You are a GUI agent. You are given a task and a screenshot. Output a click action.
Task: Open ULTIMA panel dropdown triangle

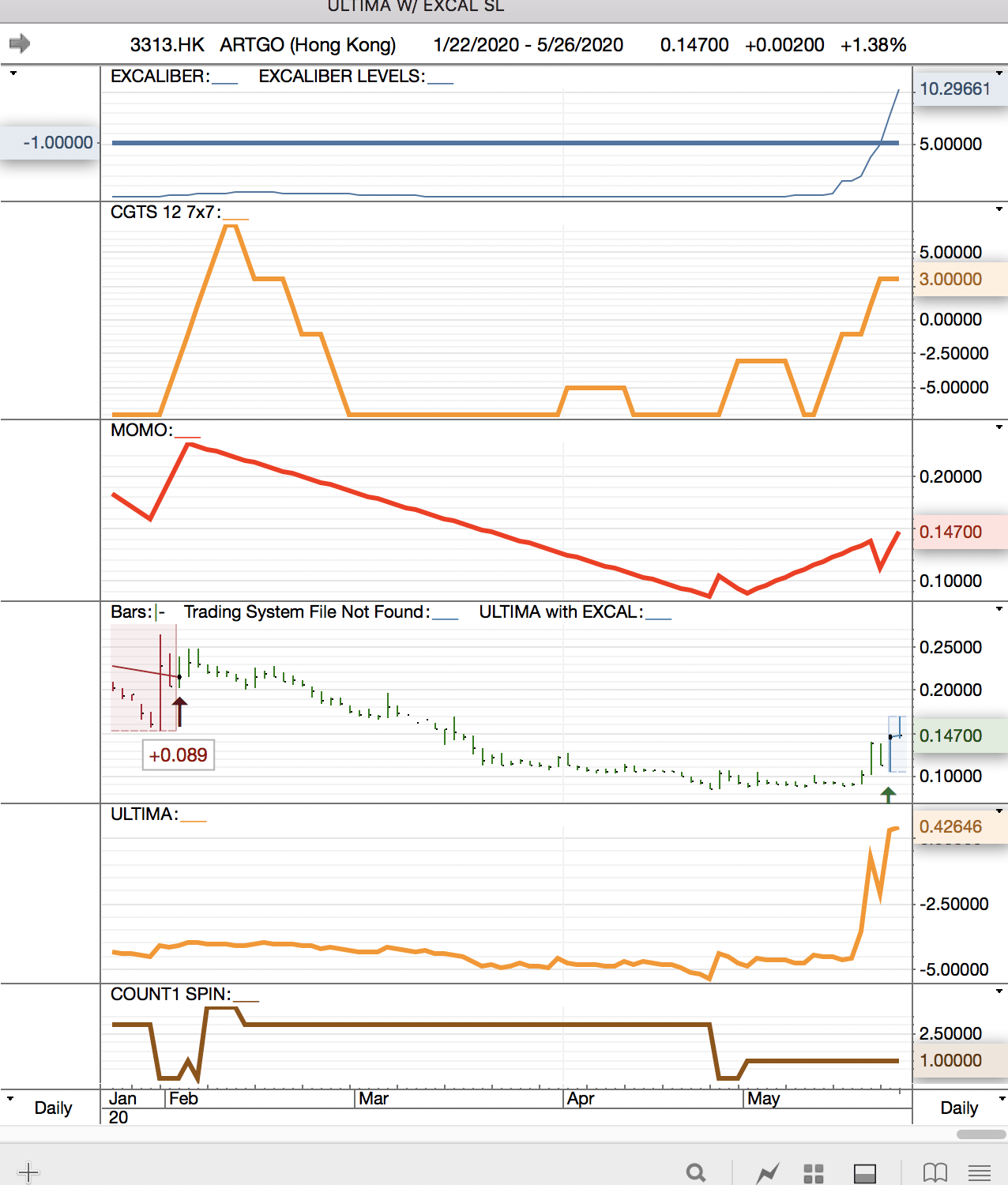tap(999, 811)
